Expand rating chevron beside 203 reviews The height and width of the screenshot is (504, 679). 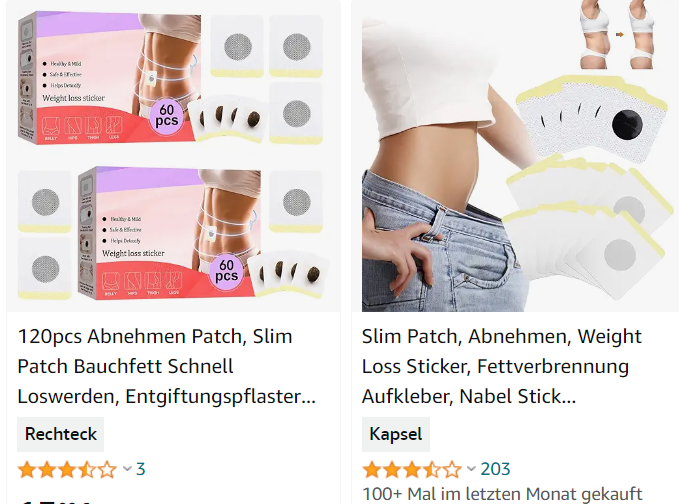click(x=471, y=469)
